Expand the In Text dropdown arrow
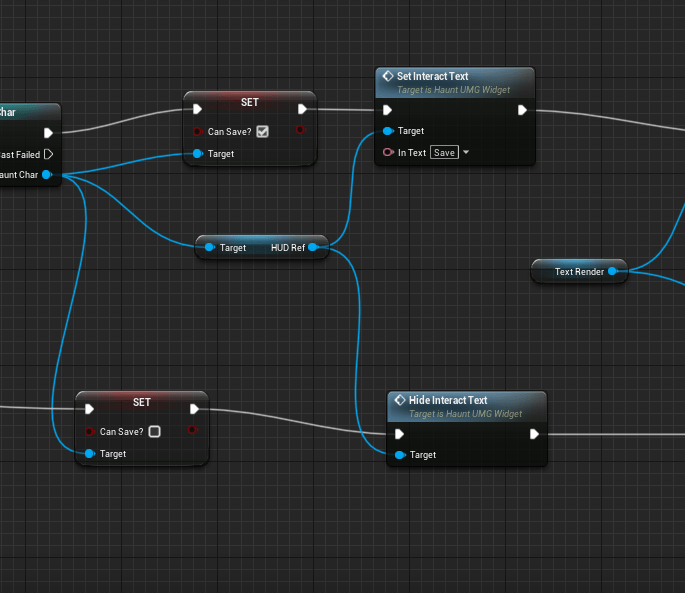Viewport: 685px width, 593px height. pyautogui.click(x=466, y=153)
